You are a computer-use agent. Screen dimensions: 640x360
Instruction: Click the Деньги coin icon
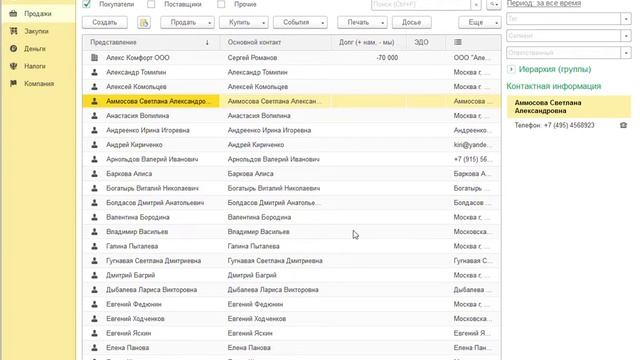click(x=13, y=49)
